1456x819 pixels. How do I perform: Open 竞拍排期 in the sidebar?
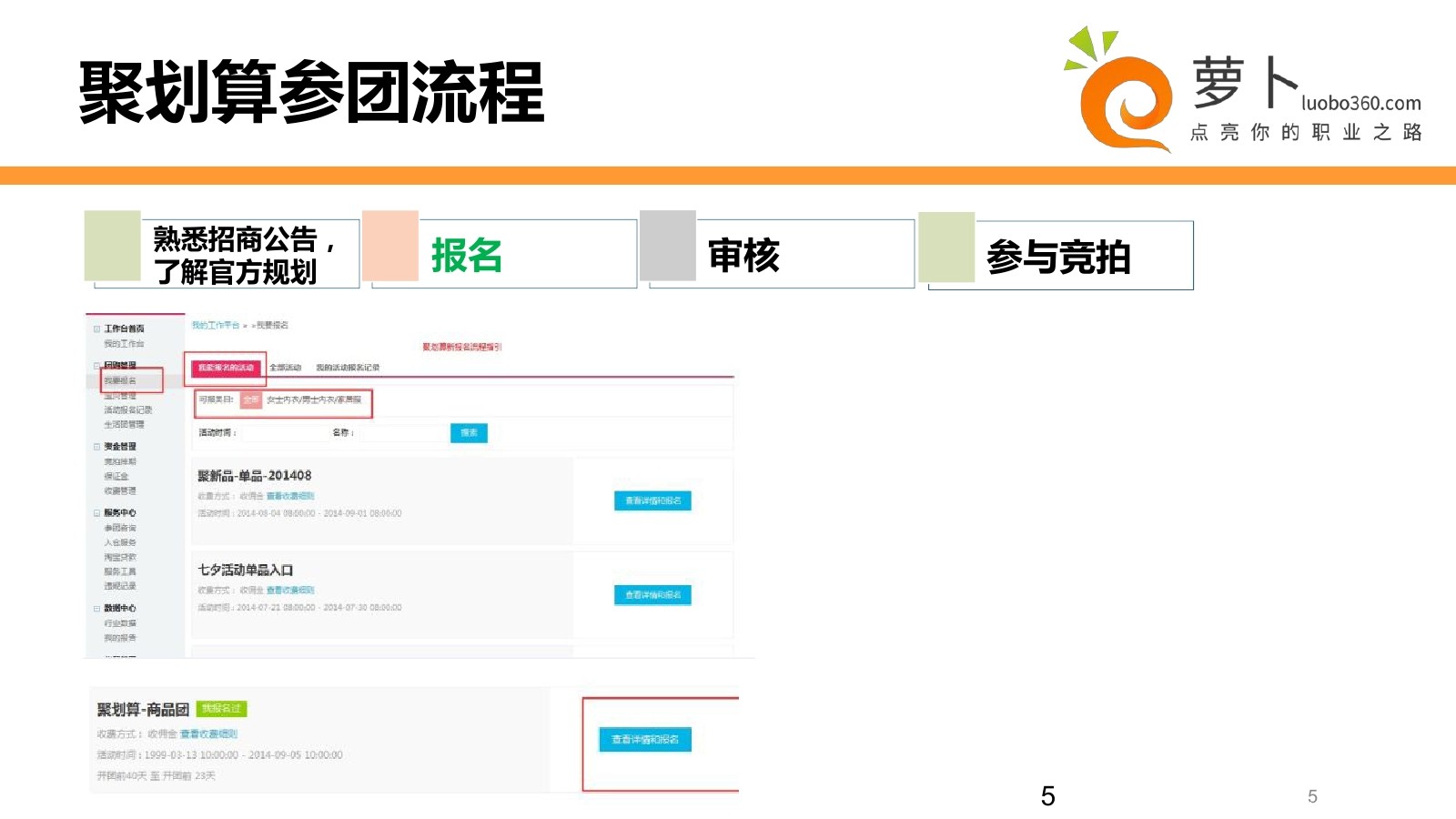[120, 462]
